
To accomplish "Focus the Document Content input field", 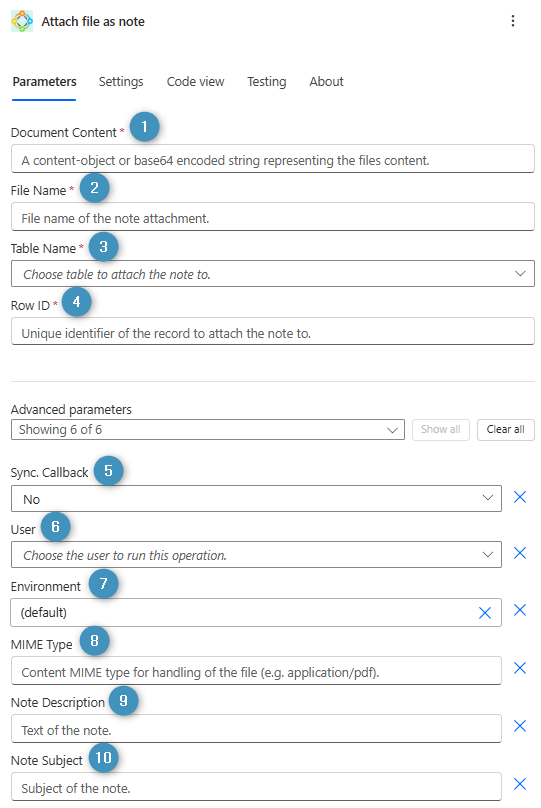I will 273,159.
